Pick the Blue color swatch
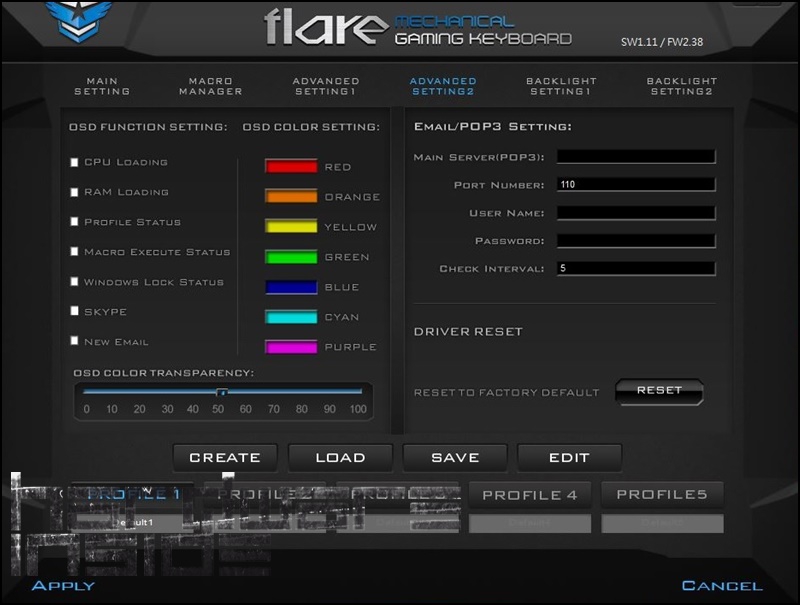This screenshot has height=605, width=800. click(291, 287)
